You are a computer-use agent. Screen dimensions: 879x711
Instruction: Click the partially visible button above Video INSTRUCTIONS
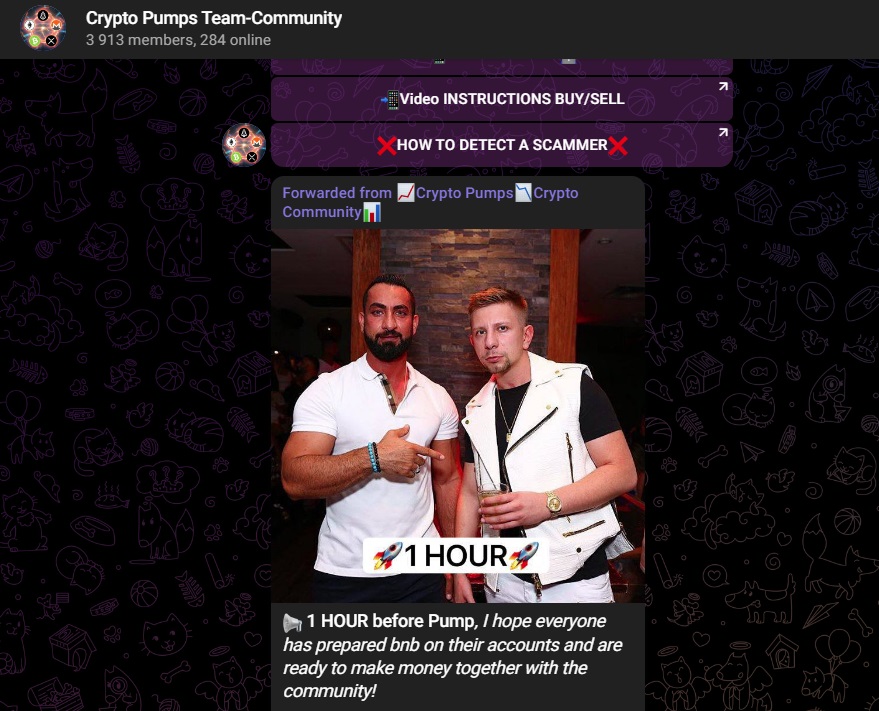tap(502, 66)
